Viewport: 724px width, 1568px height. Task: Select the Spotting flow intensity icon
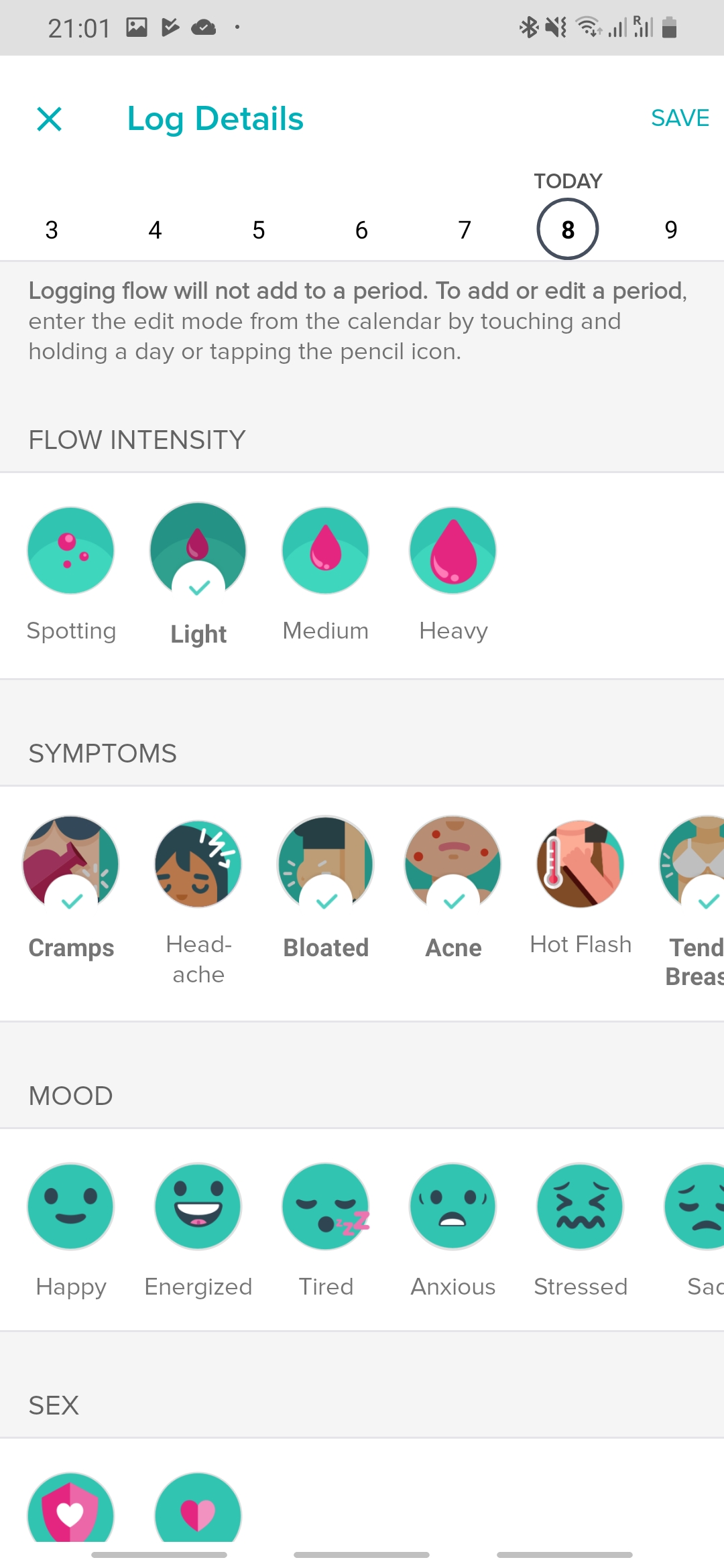pyautogui.click(x=70, y=550)
